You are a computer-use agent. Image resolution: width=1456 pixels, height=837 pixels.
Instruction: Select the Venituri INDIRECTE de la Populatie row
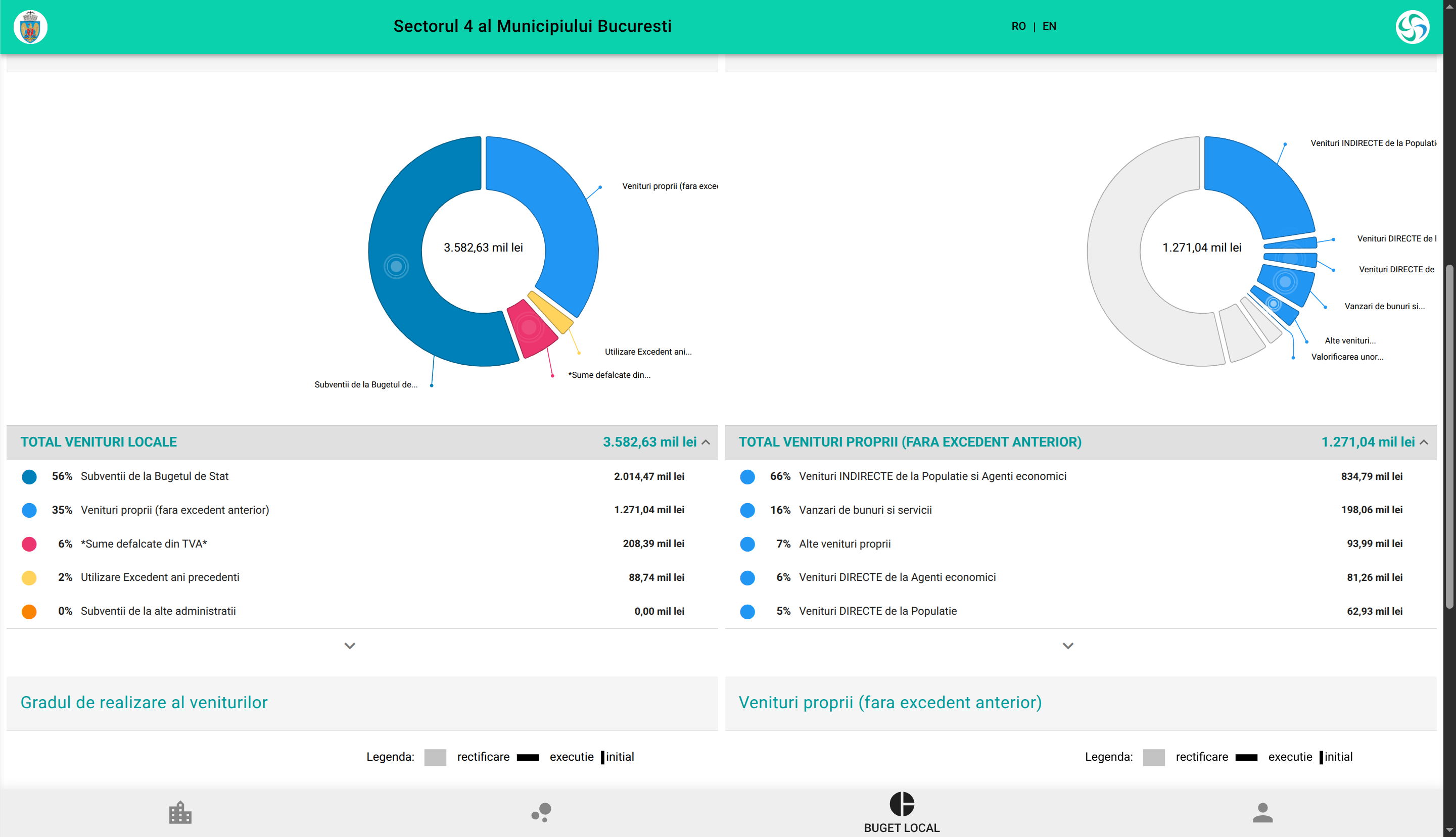[x=931, y=476]
